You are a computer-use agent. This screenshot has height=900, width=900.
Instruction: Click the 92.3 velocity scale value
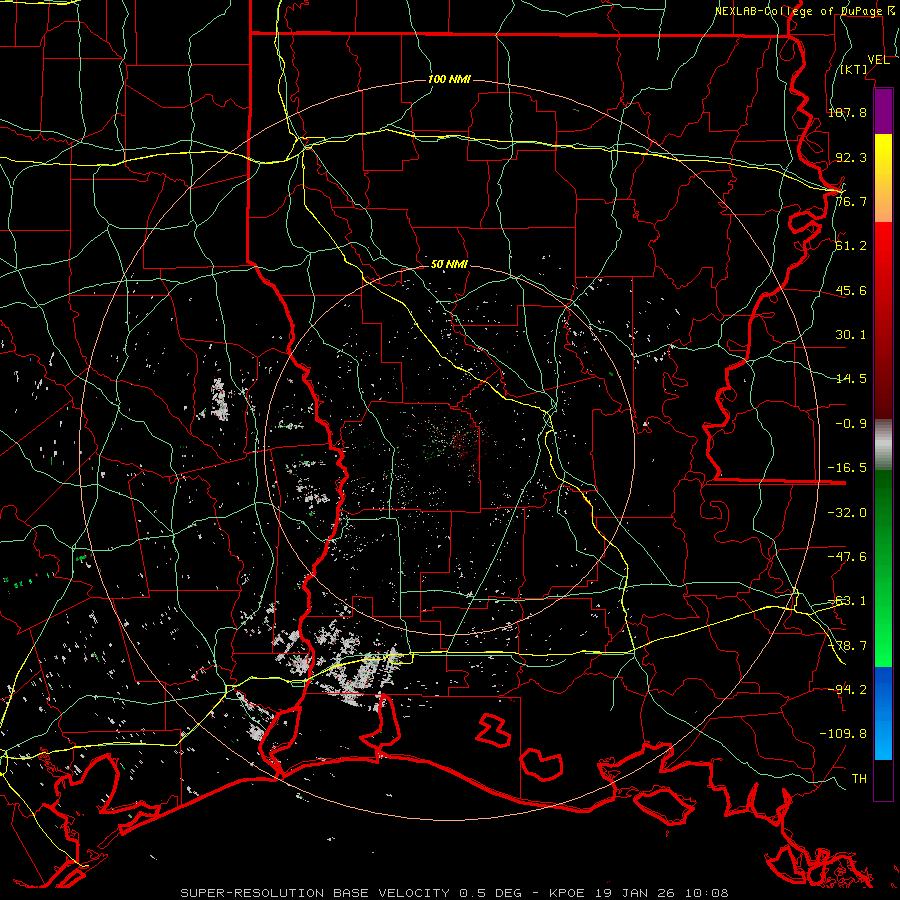851,157
